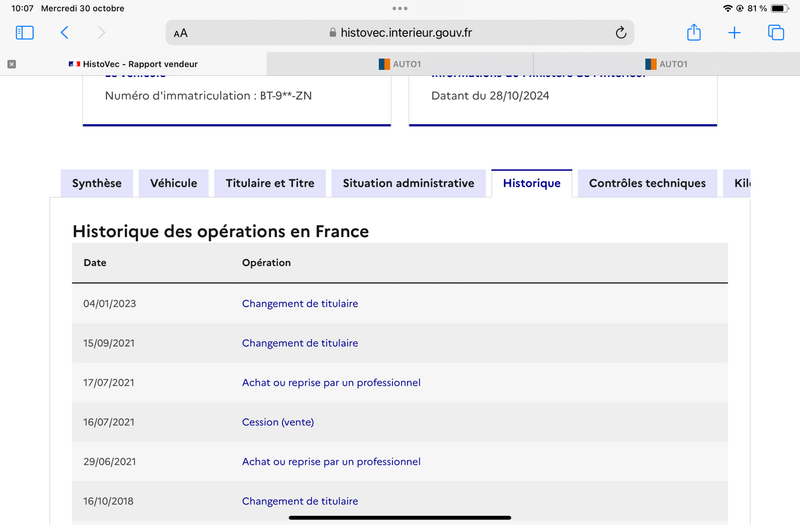Reload the page with refresh icon
The height and width of the screenshot is (525, 800).
click(620, 33)
